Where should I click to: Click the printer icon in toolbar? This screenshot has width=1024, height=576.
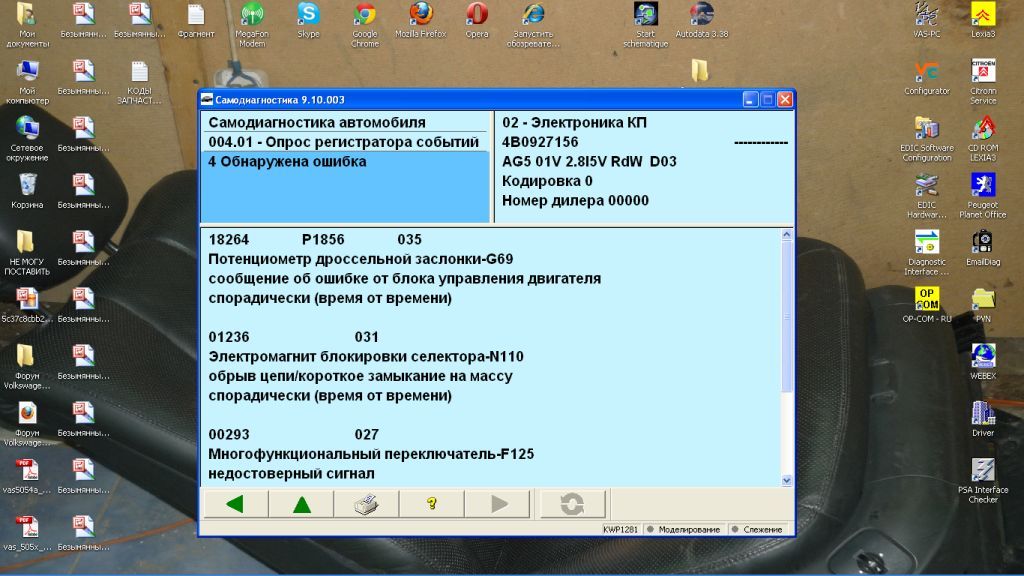click(x=366, y=504)
